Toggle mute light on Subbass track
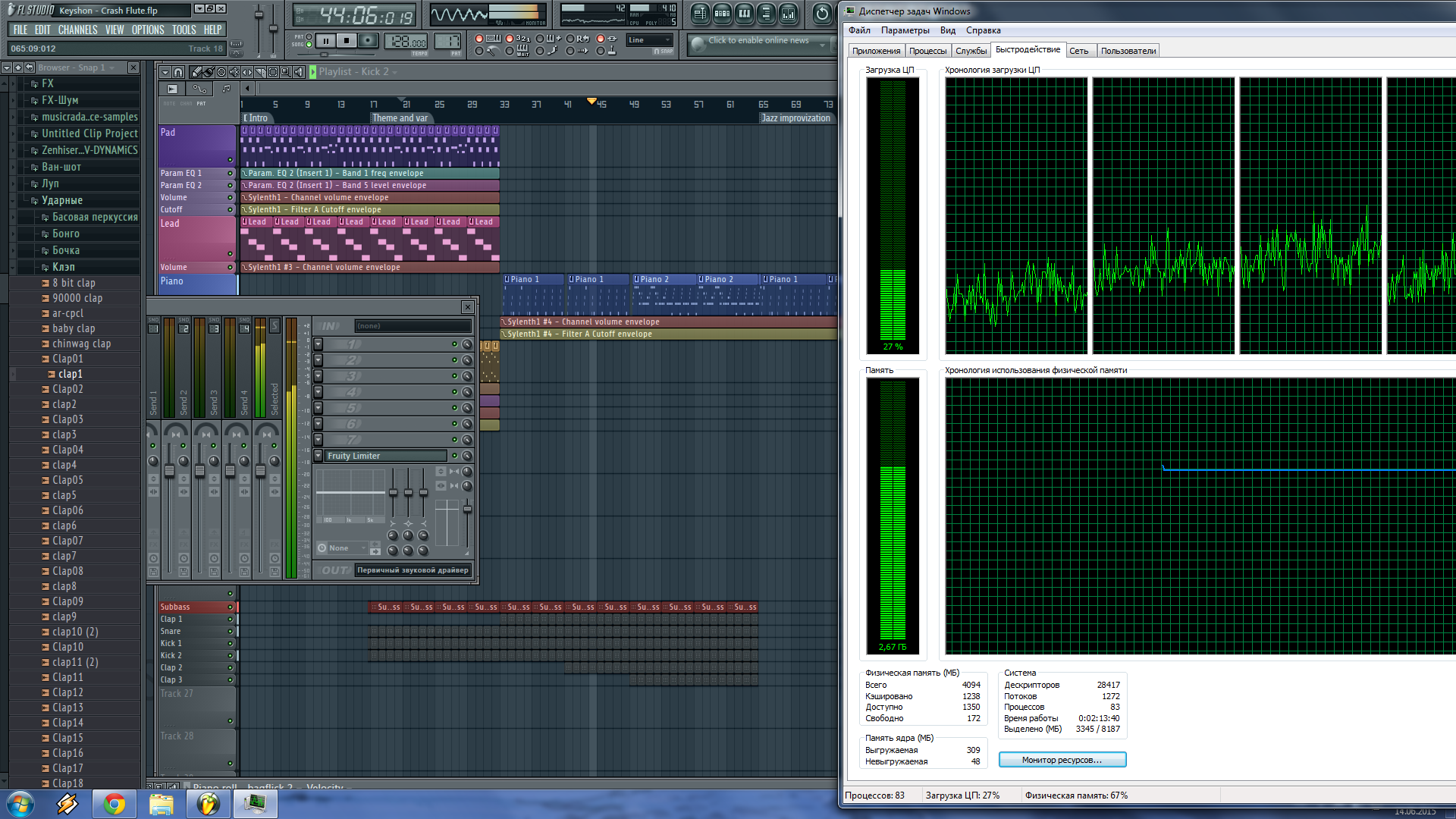This screenshot has height=819, width=1456. click(x=231, y=607)
